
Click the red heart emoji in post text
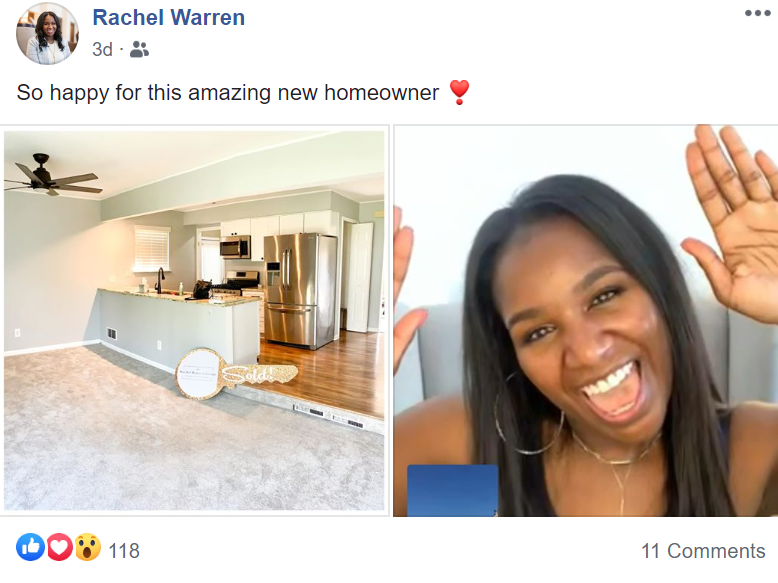[x=459, y=92]
